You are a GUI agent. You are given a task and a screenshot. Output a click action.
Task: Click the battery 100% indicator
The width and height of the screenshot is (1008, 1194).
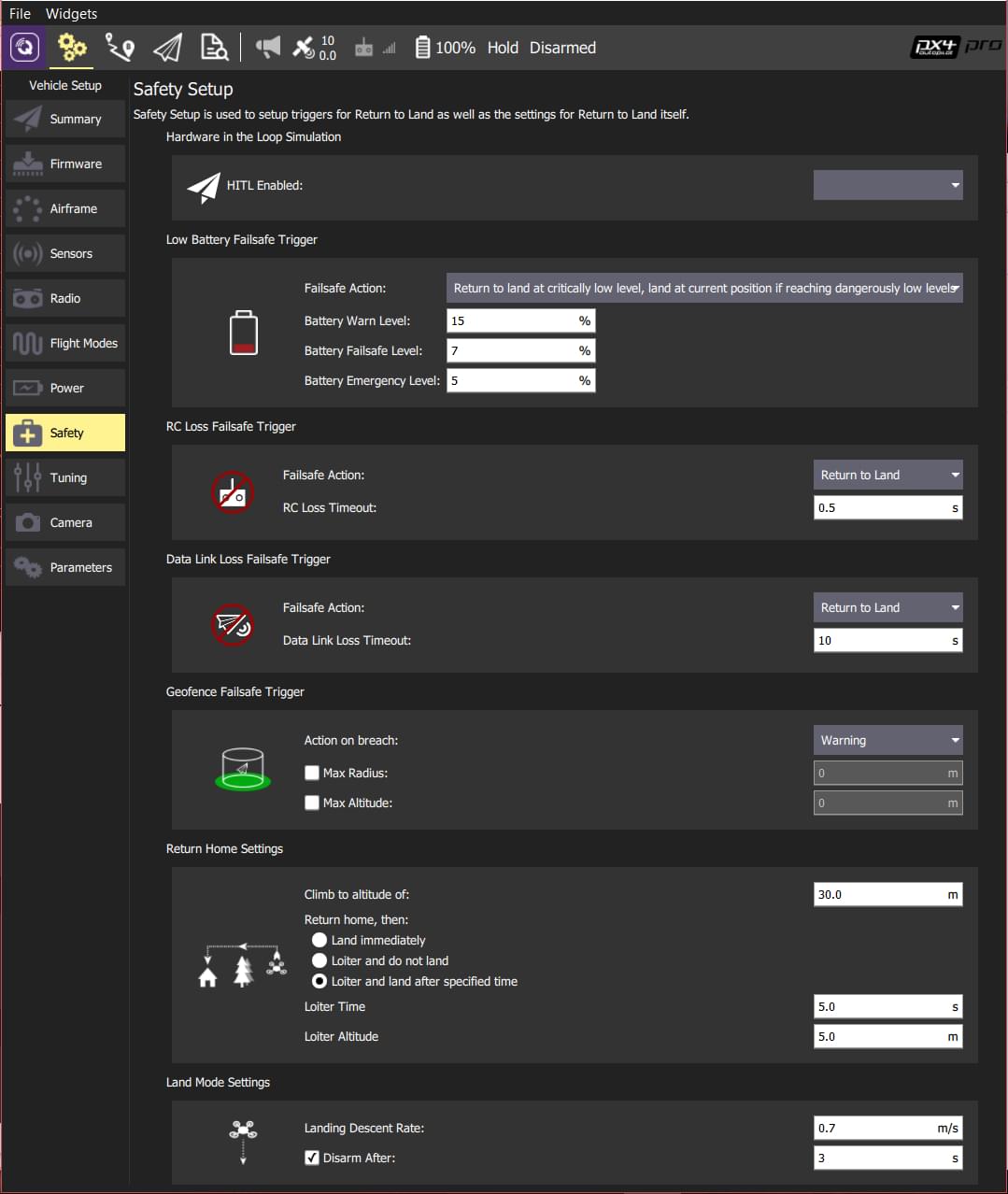click(x=445, y=48)
